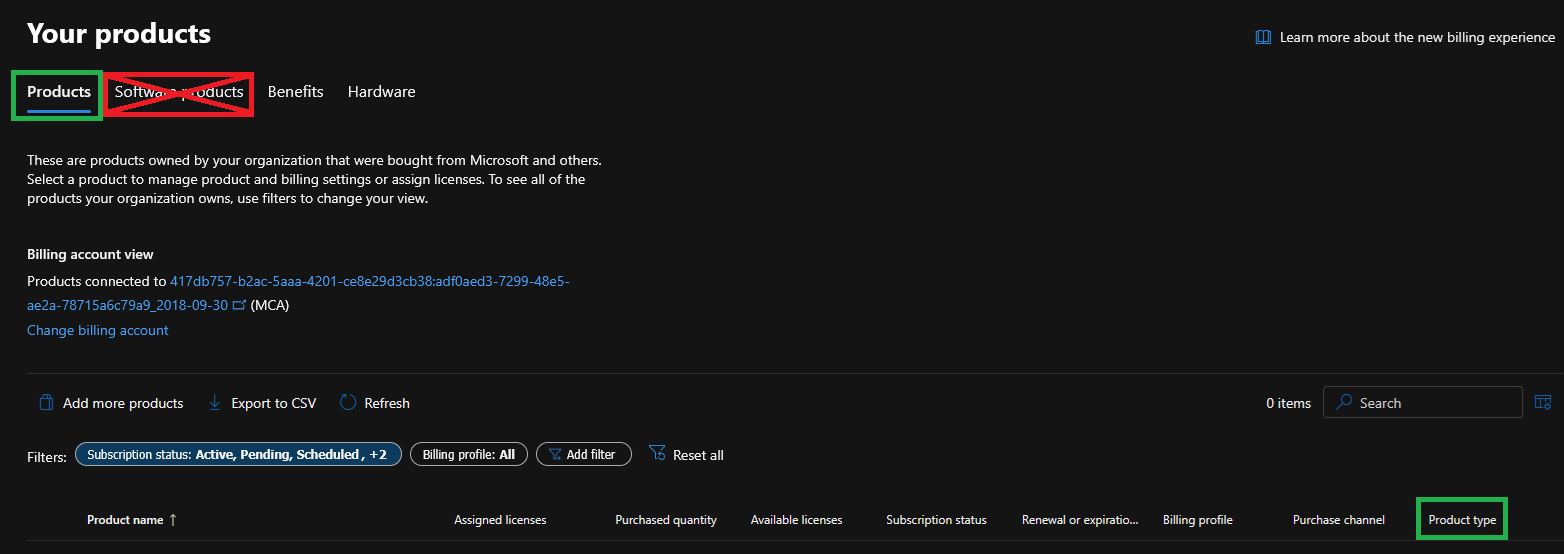Screen dimensions: 1564x554
Task: Click the Billing profile column header
Action: click(1198, 520)
